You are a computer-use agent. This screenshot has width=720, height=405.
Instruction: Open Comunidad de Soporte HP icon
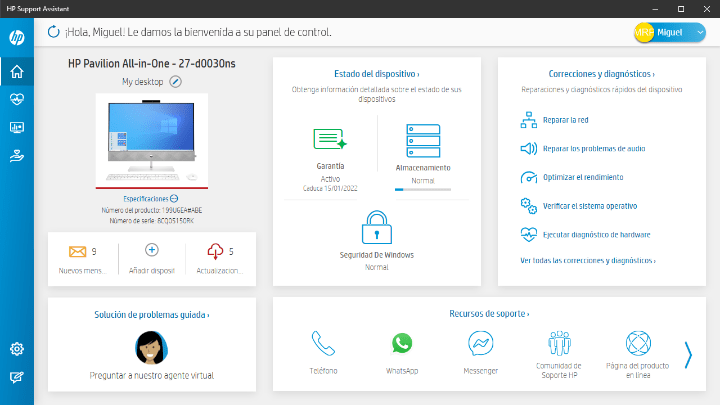[559, 343]
